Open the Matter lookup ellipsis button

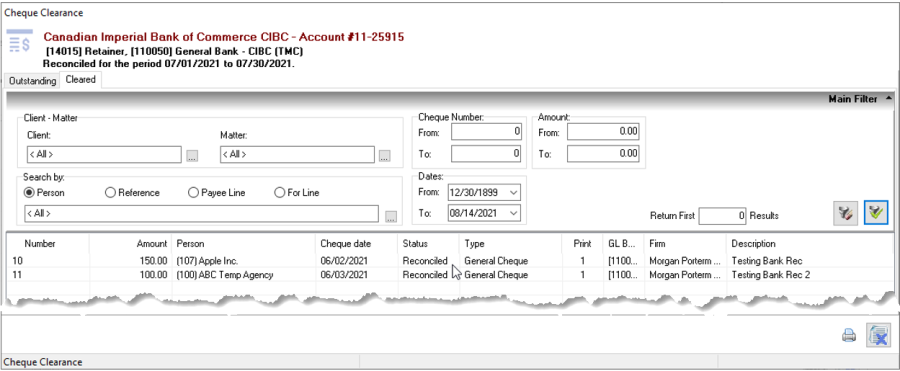(385, 155)
